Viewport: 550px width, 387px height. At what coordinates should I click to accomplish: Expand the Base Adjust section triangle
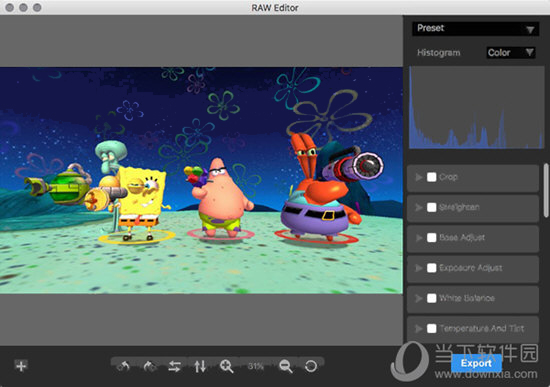(x=418, y=238)
